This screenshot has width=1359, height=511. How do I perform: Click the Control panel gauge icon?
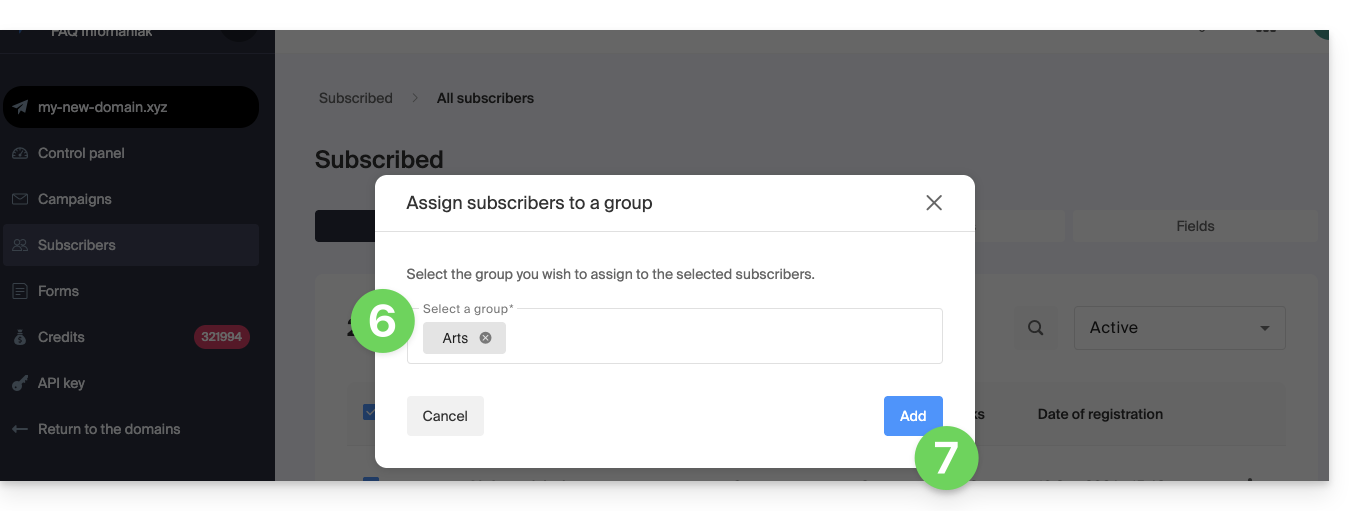20,153
